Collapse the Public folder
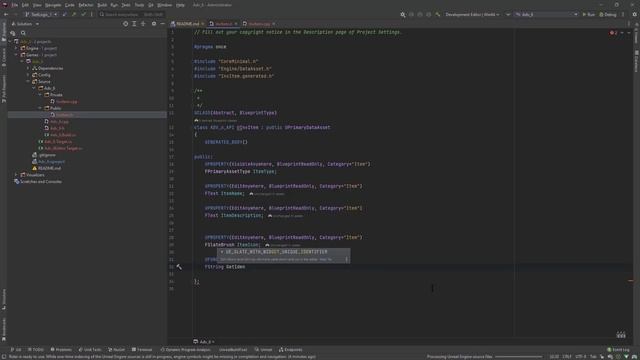Image resolution: width=640 pixels, height=360 pixels. click(40, 108)
